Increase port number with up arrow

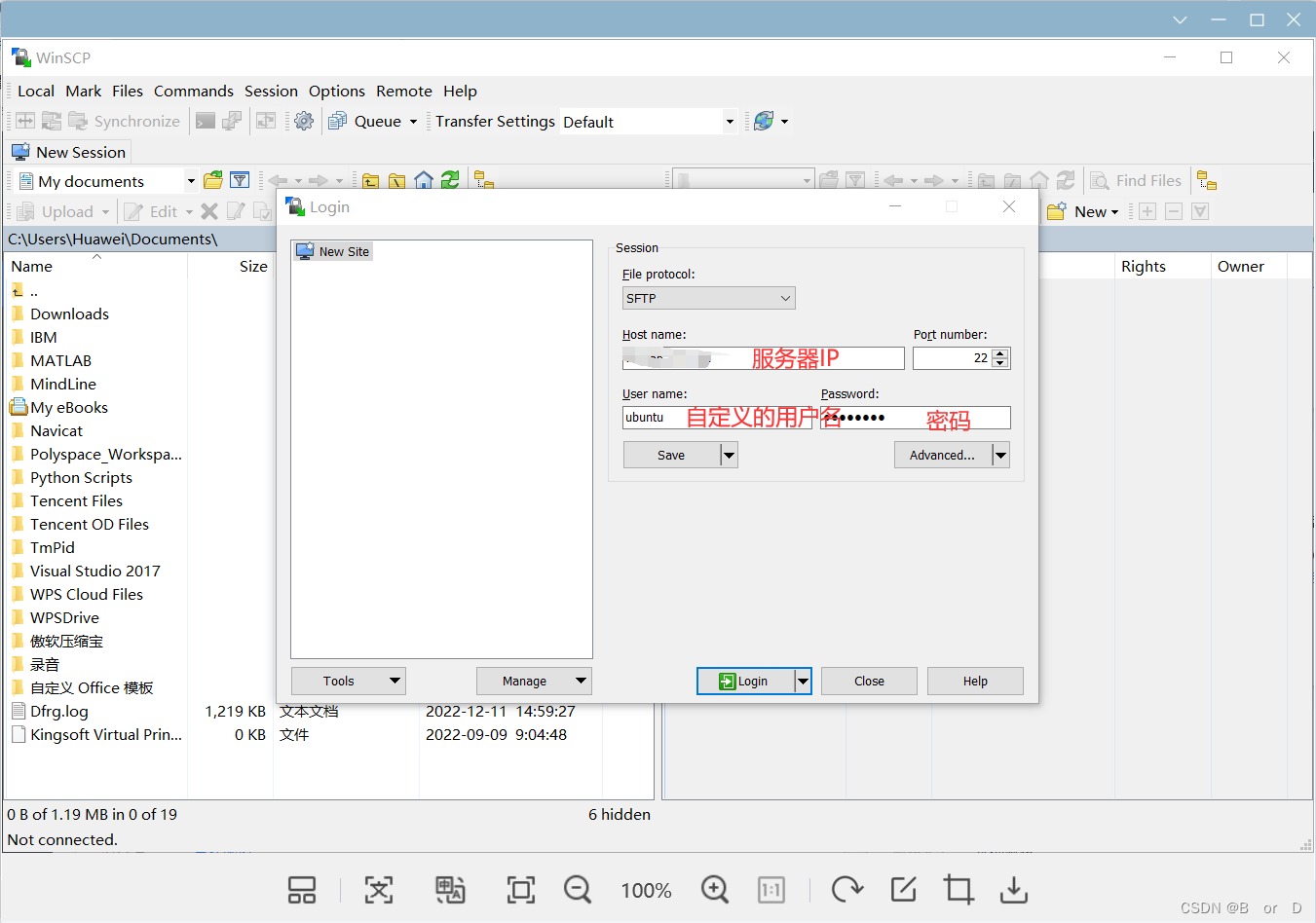999,353
